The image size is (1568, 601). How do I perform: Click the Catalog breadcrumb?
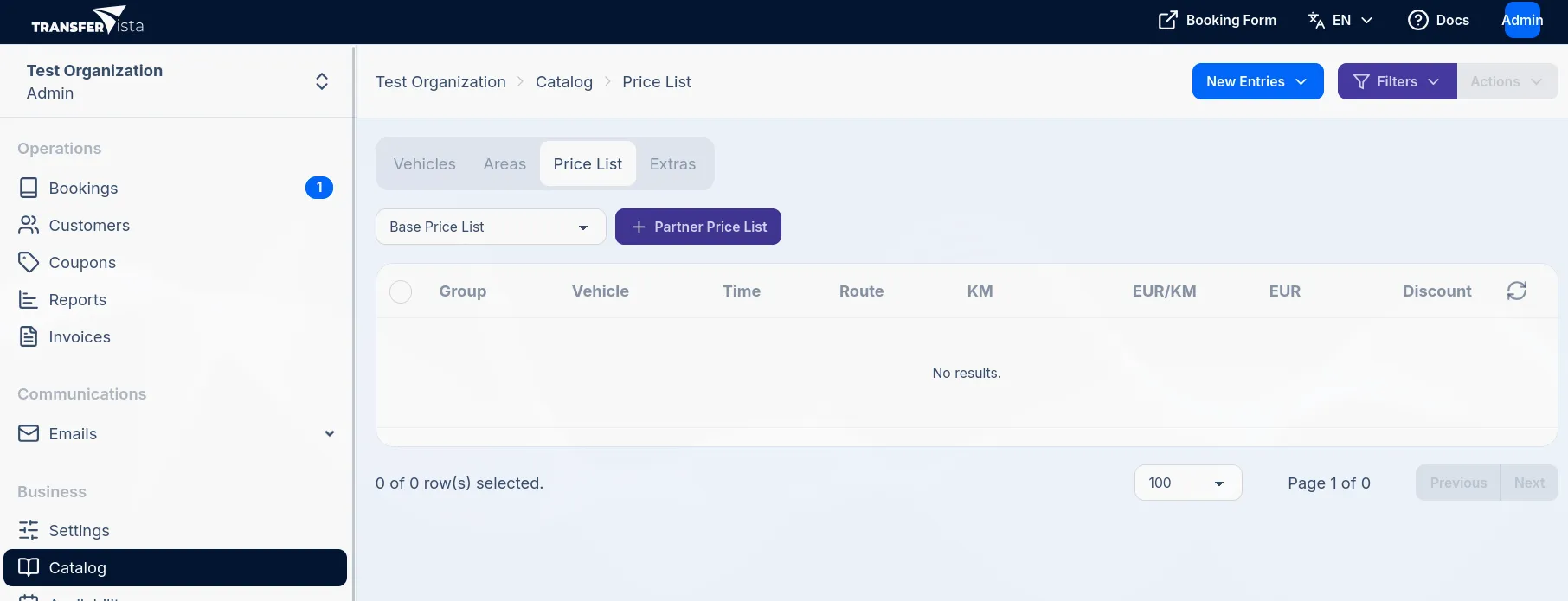tap(564, 81)
